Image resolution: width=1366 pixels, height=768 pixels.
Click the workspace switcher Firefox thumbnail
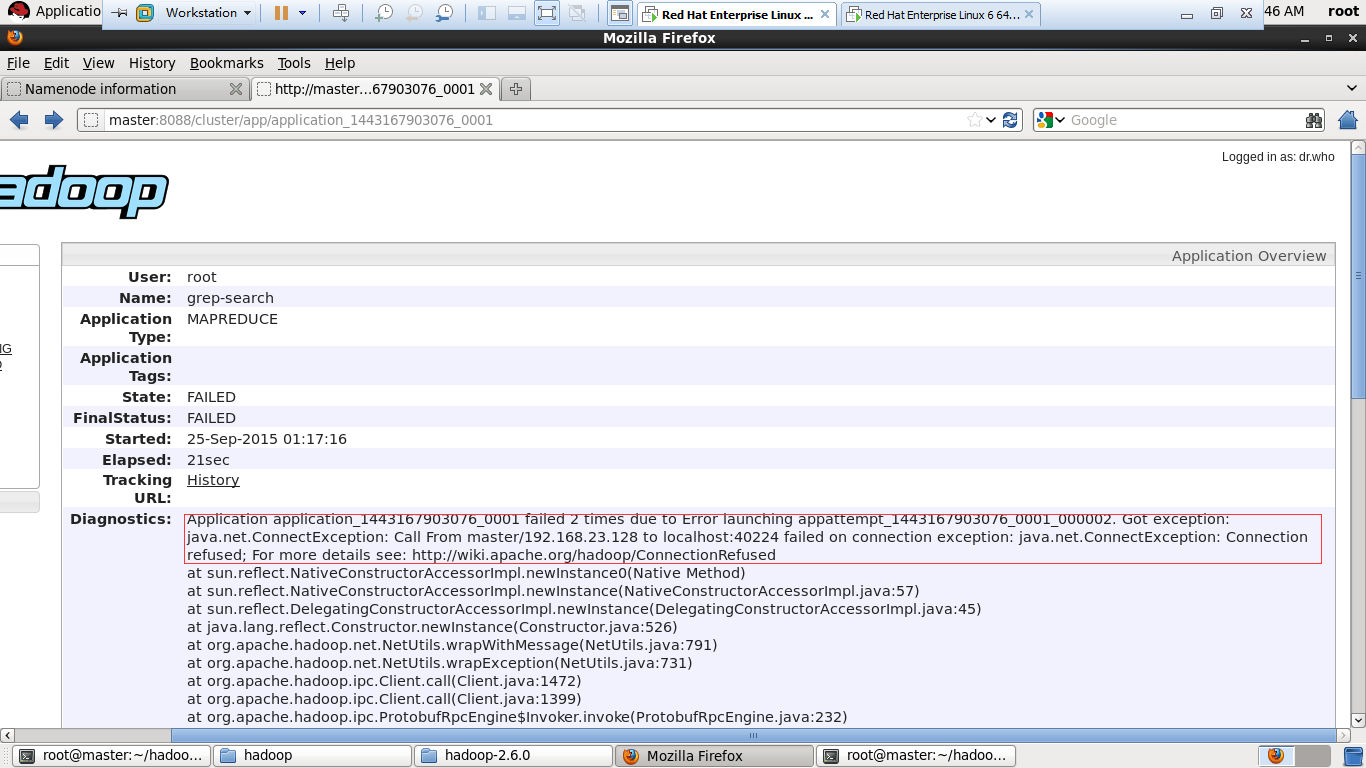click(x=1276, y=755)
